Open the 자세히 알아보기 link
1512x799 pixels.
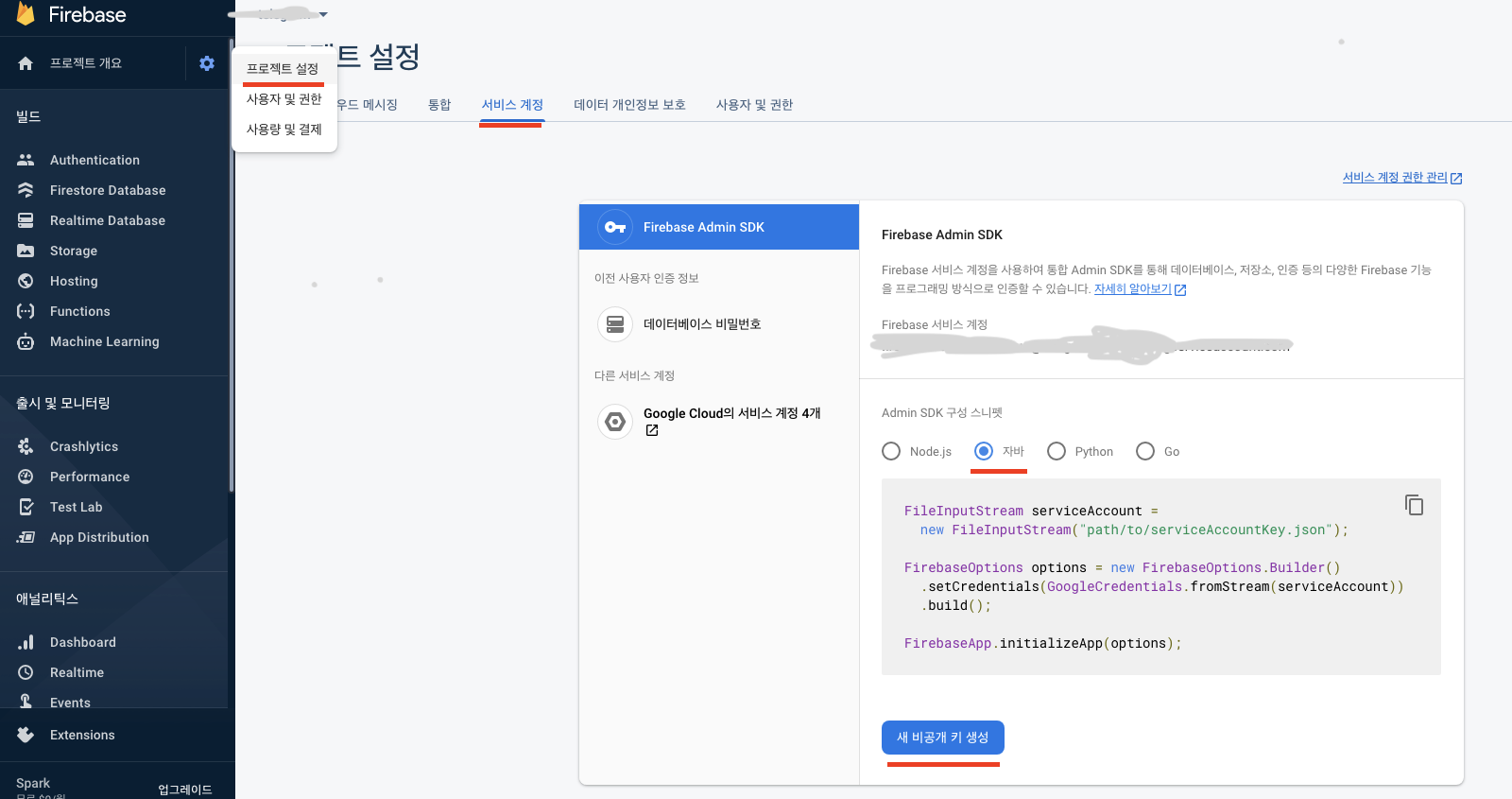click(1140, 289)
